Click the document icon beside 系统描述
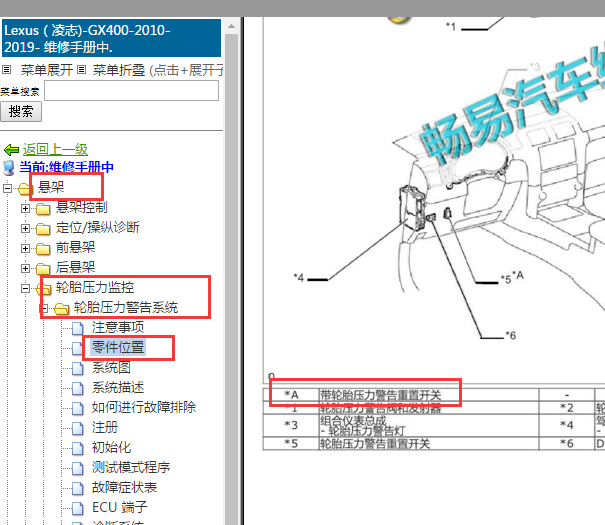This screenshot has width=605, height=525. (x=78, y=388)
